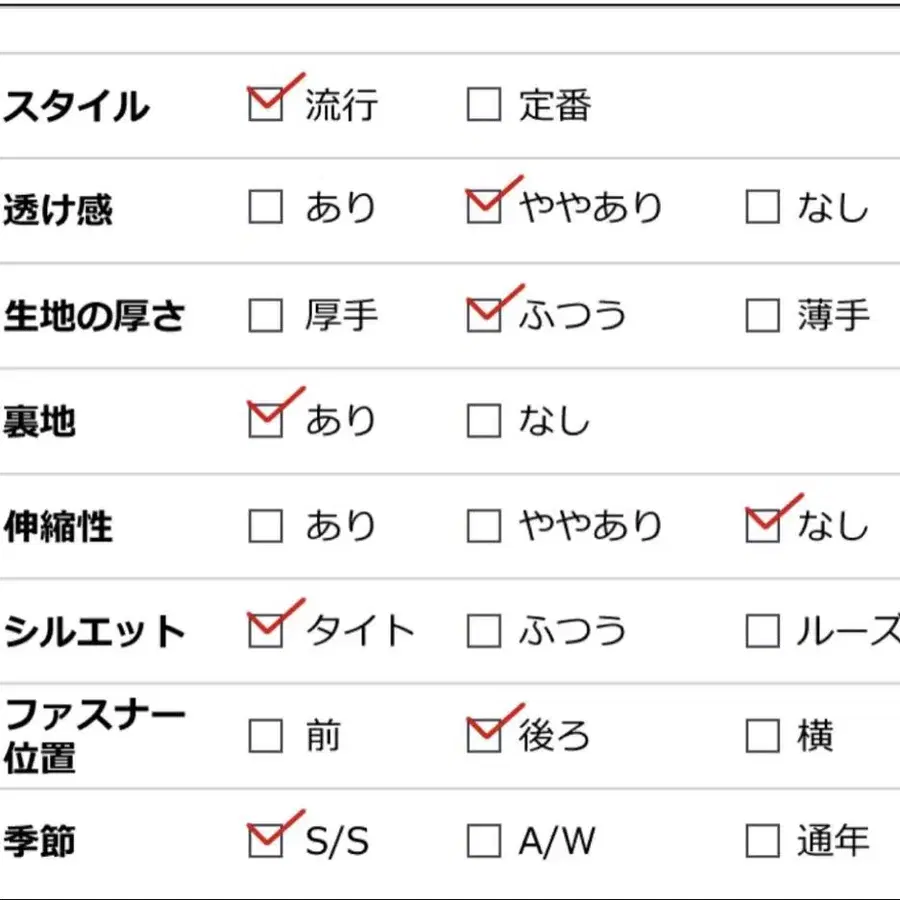Uncheck the 透け感 ややあり checkbox

(x=484, y=208)
